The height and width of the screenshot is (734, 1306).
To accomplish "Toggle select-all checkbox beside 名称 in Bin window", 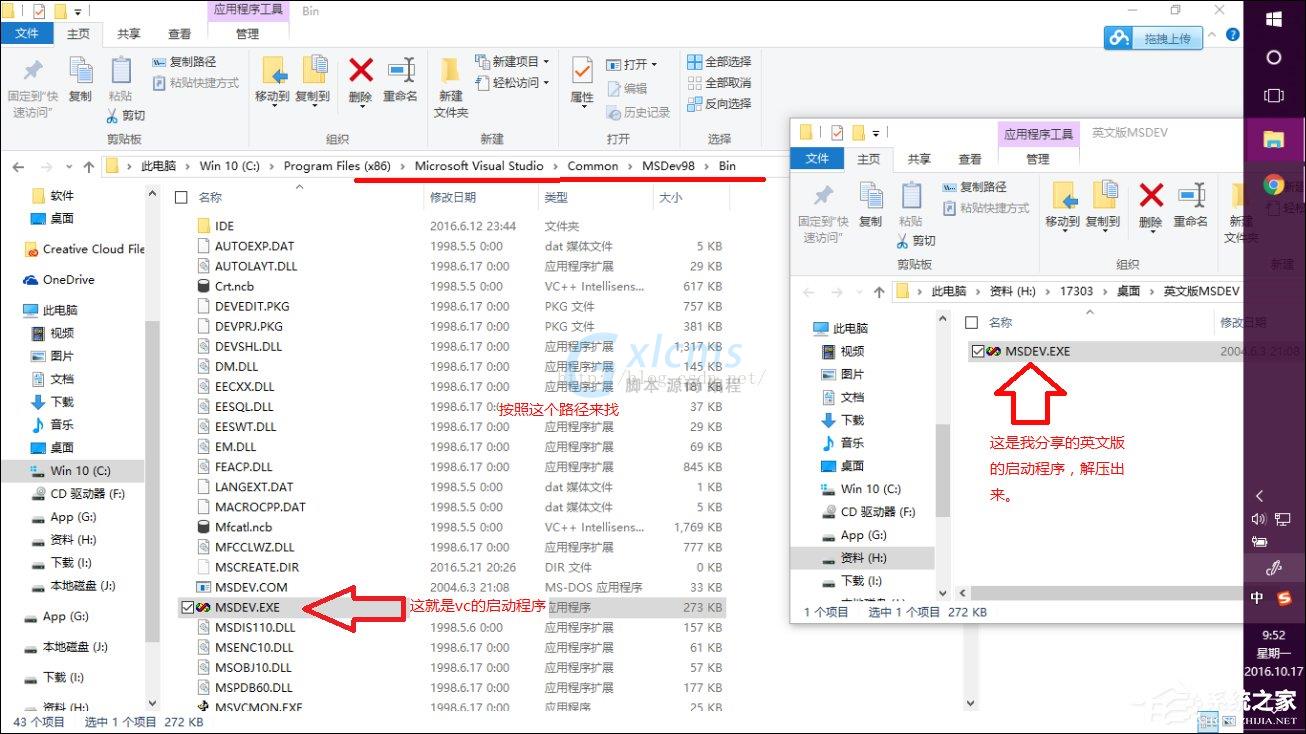I will pyautogui.click(x=181, y=198).
